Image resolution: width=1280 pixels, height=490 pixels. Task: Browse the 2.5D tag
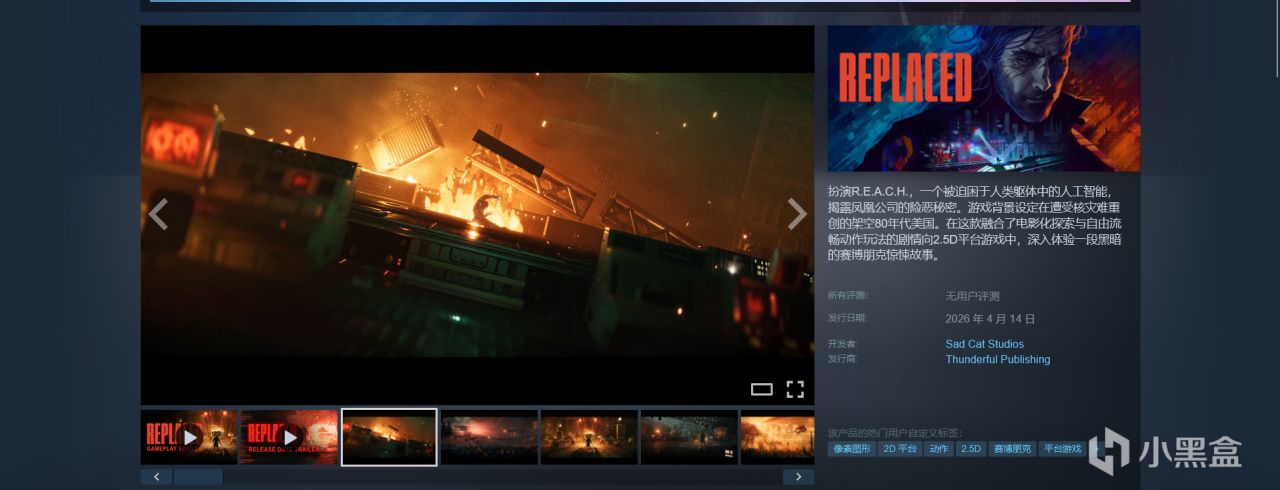tap(970, 449)
